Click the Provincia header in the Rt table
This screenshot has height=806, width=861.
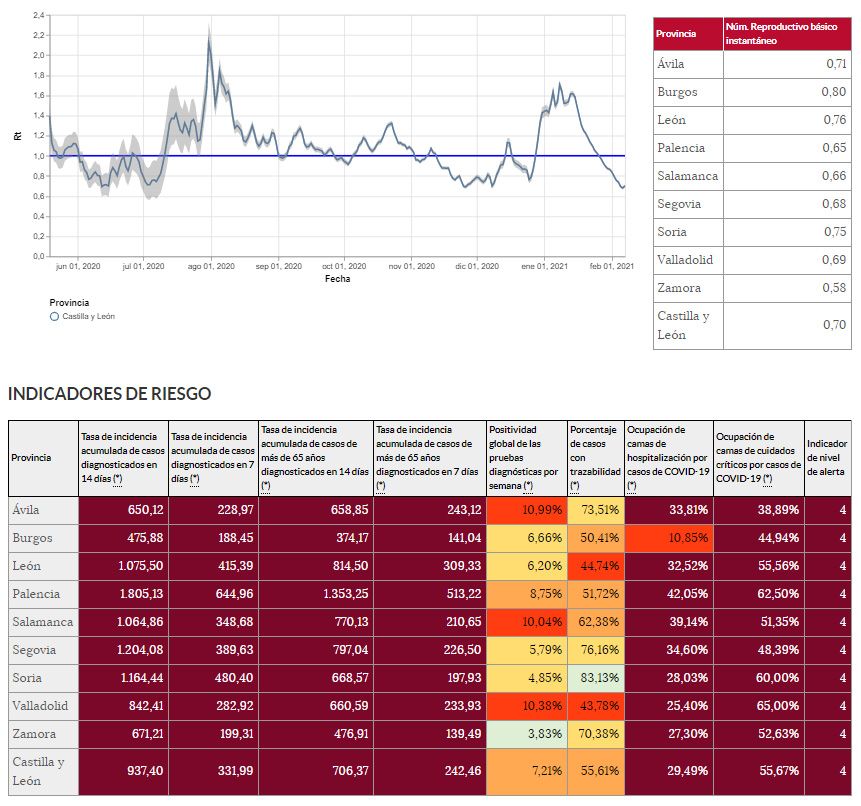click(687, 33)
